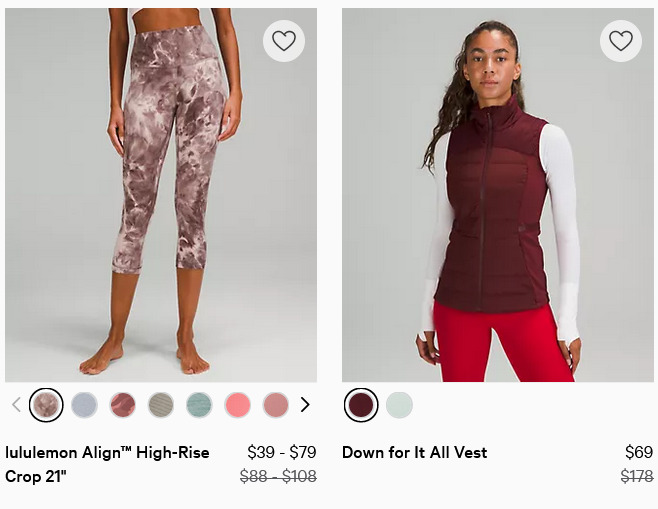The image size is (658, 509).
Task: Add Align High-Rise Crop to wishlist heart
Action: (284, 41)
